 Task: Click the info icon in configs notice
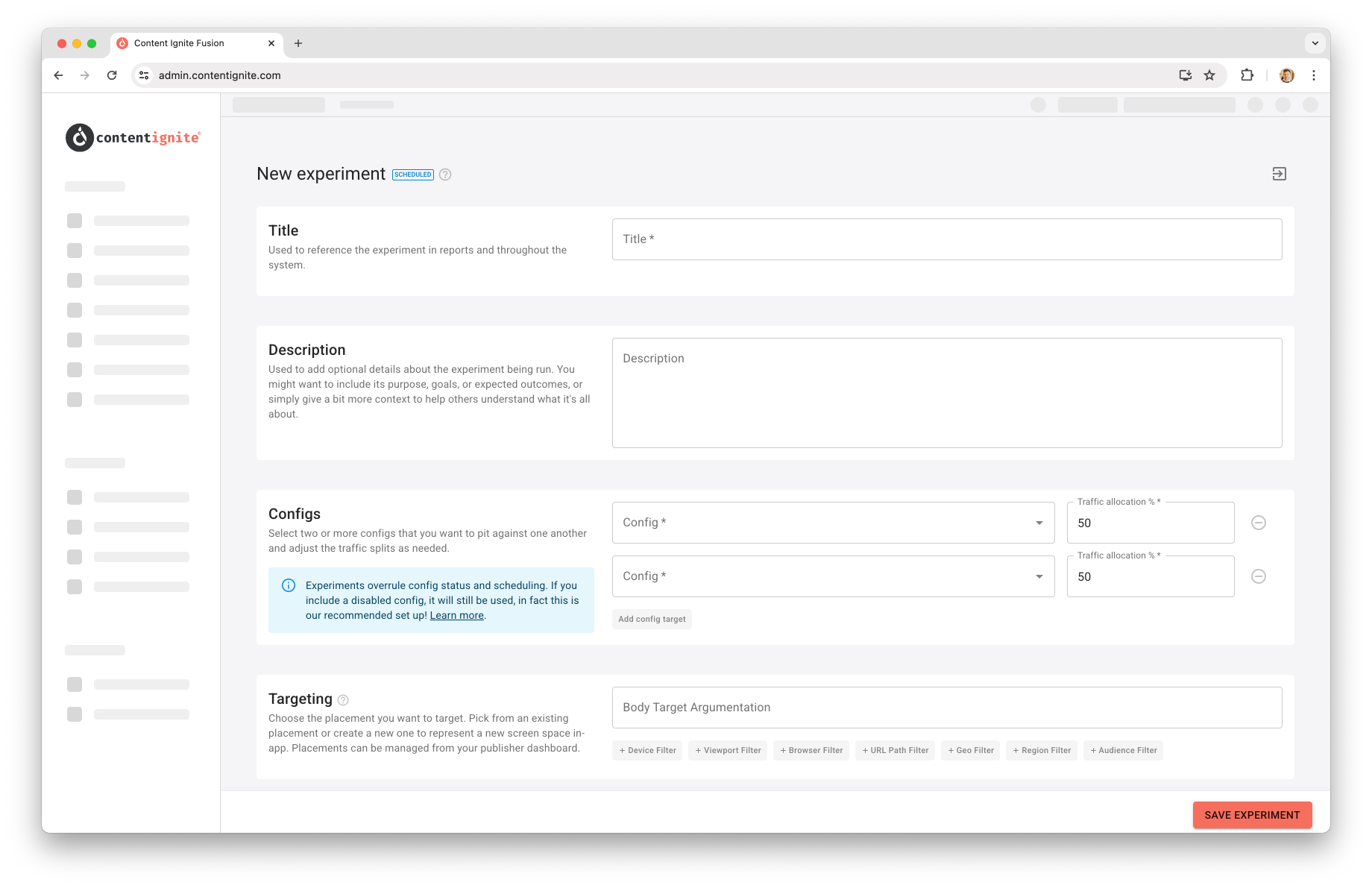pos(289,585)
